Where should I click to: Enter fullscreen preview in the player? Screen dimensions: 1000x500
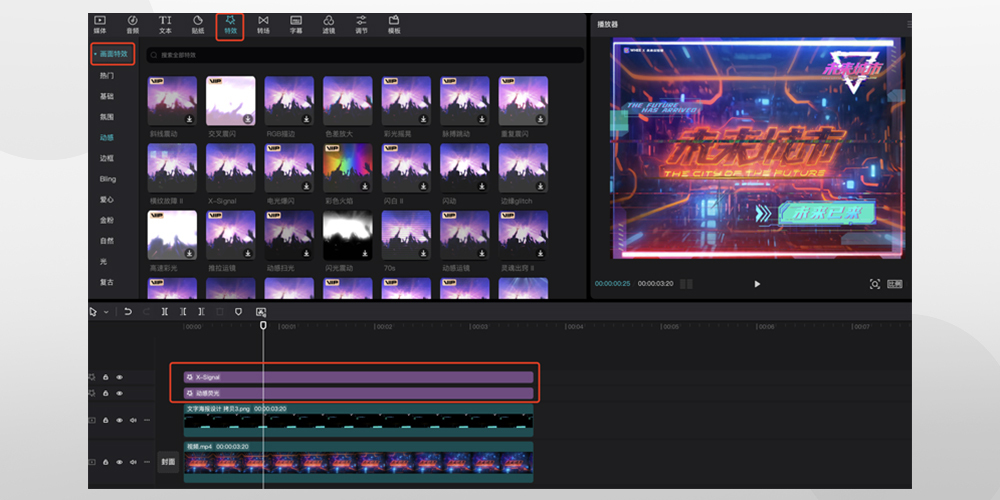(x=875, y=284)
